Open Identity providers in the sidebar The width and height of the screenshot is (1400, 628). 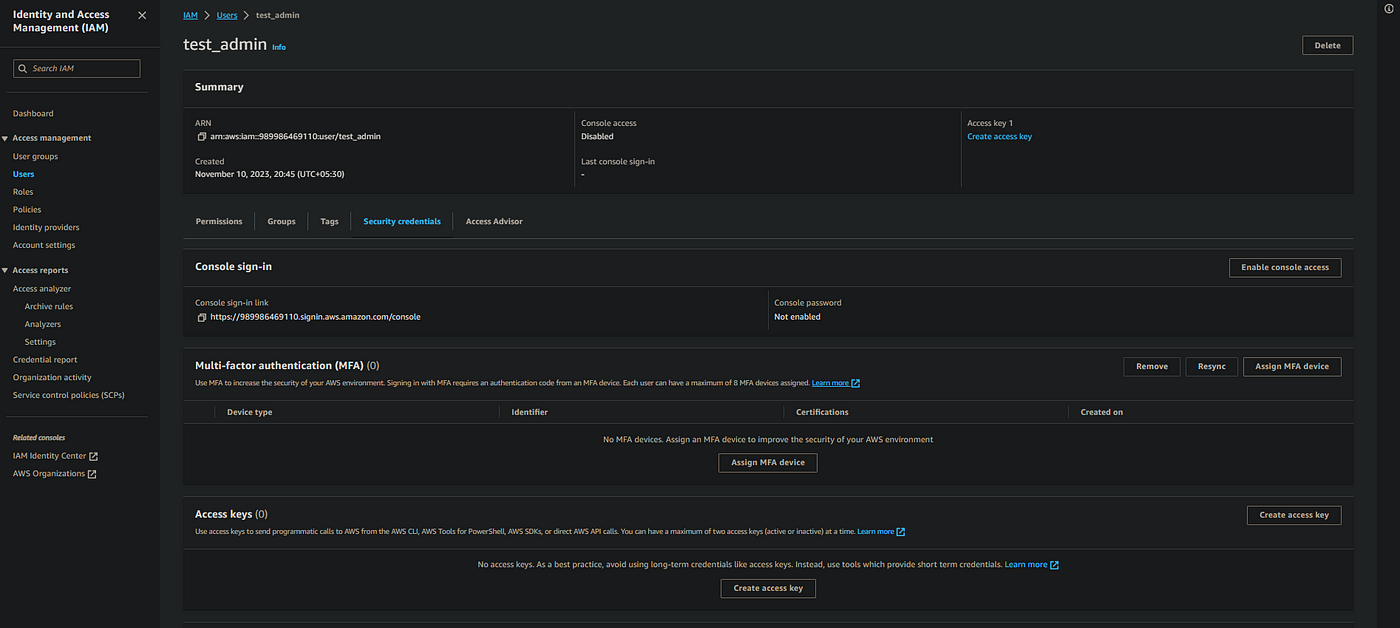pyautogui.click(x=46, y=227)
